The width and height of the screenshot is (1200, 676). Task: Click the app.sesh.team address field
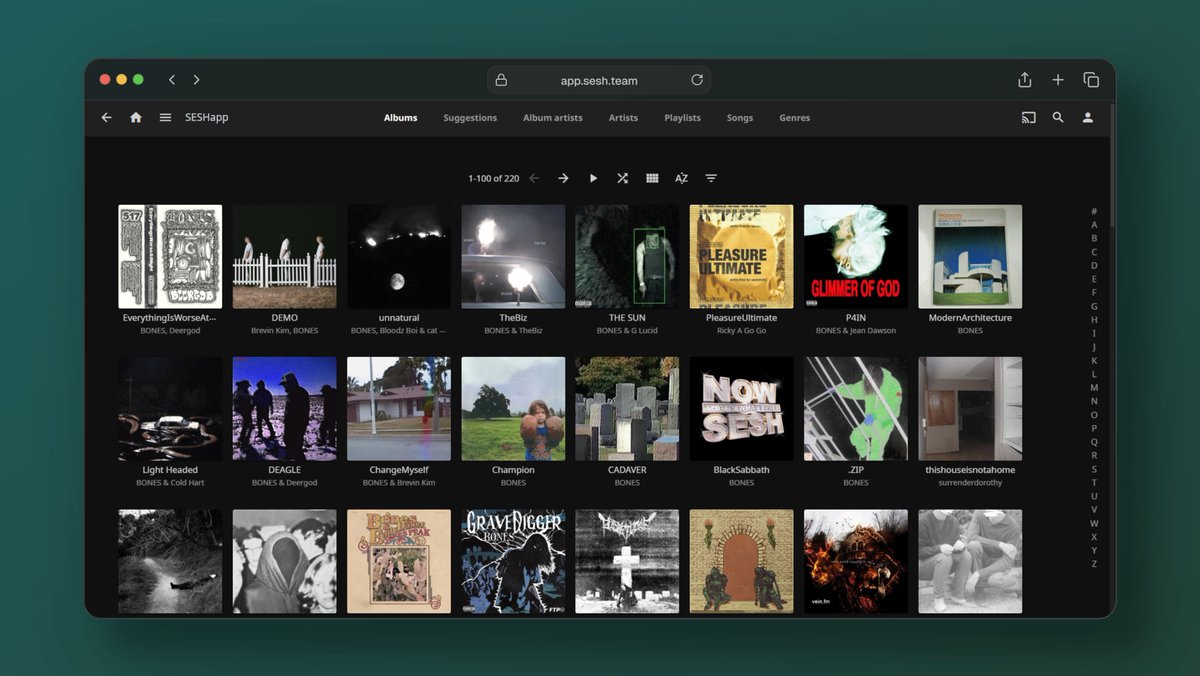(599, 80)
